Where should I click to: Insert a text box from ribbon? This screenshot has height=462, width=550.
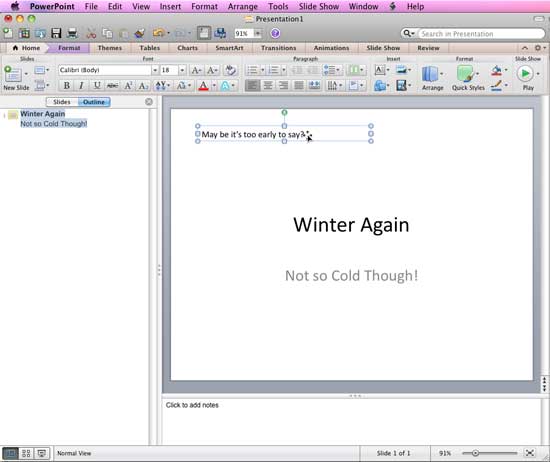tap(380, 70)
